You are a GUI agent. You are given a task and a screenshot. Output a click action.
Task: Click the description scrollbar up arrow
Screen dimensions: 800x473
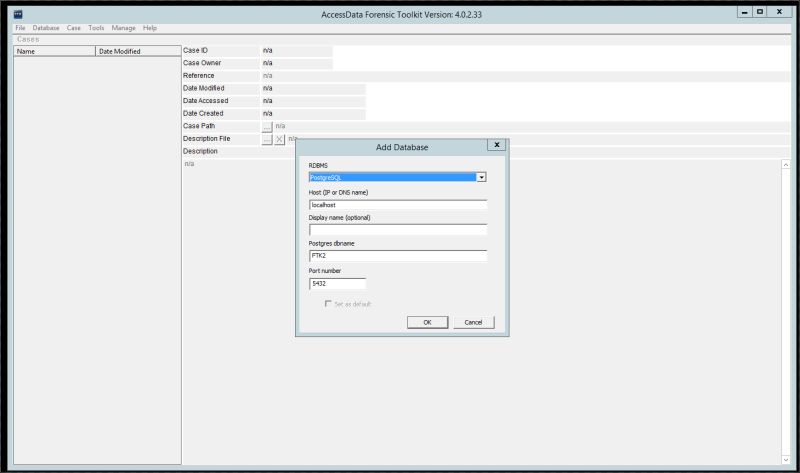786,164
